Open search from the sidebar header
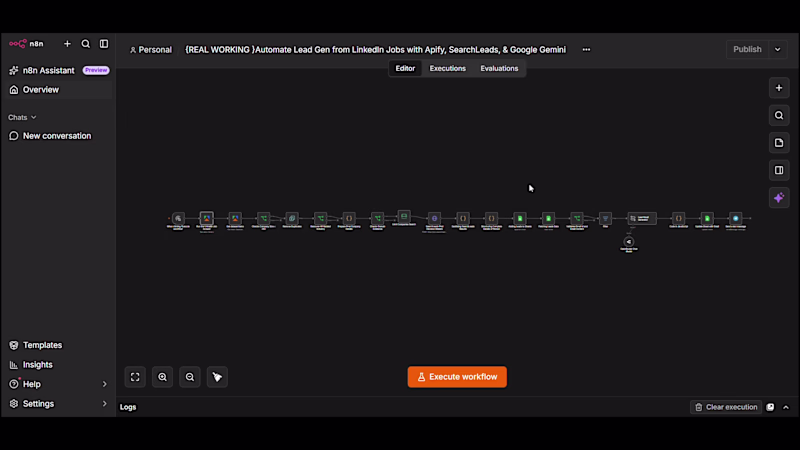This screenshot has width=800, height=450. click(86, 44)
